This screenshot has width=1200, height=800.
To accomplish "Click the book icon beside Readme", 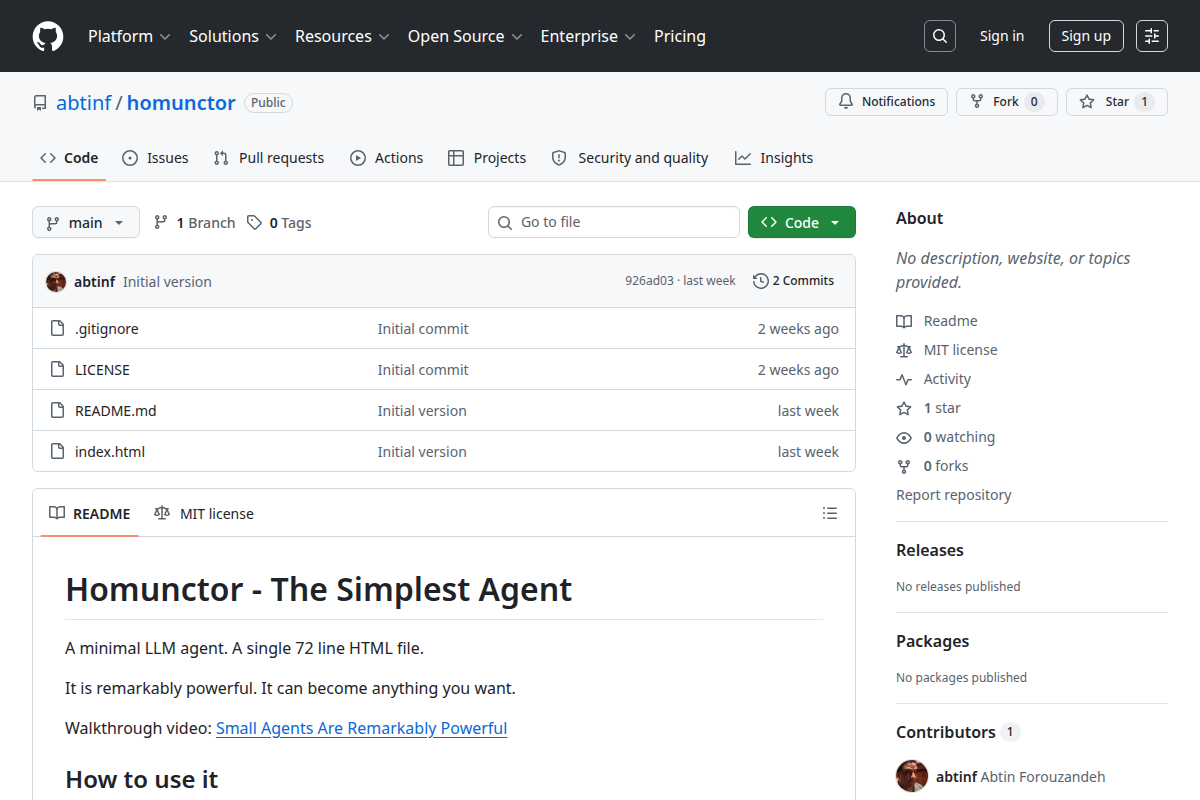I will [904, 321].
